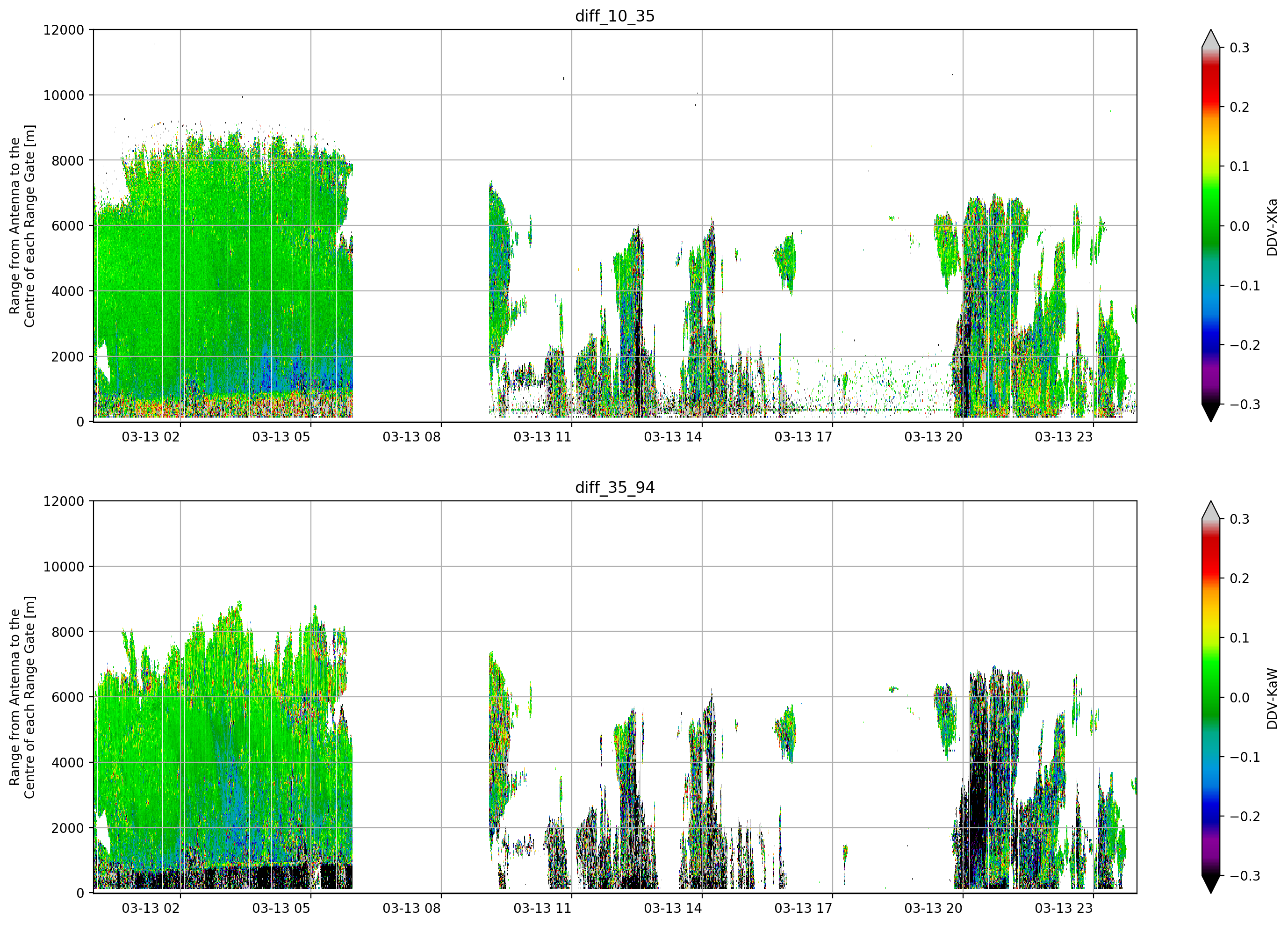Click '03-13 08' x-tick under diff_10_35 plot
Screen dimensions: 1288x925
tap(412, 437)
